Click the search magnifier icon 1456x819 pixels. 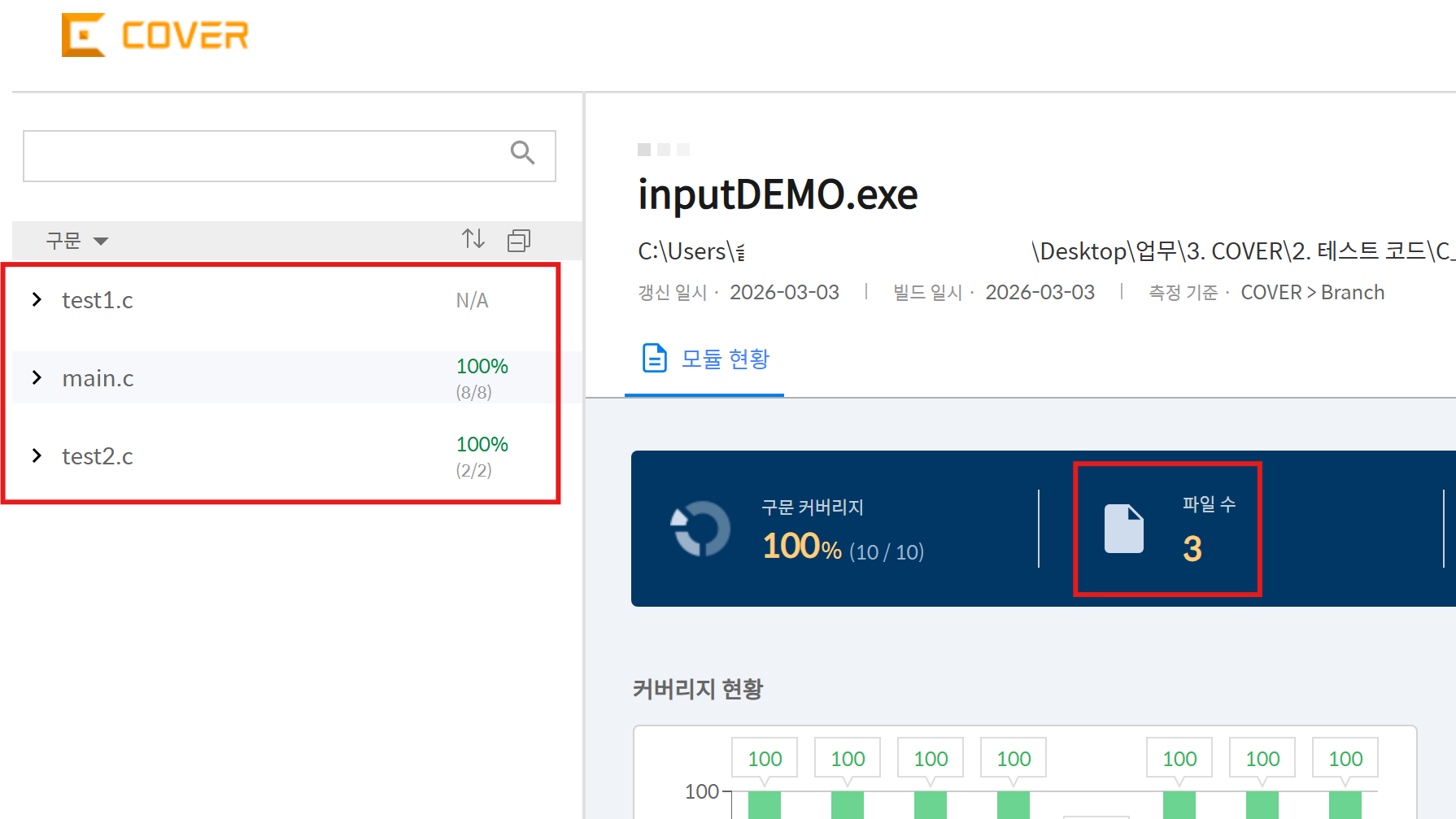tap(522, 152)
